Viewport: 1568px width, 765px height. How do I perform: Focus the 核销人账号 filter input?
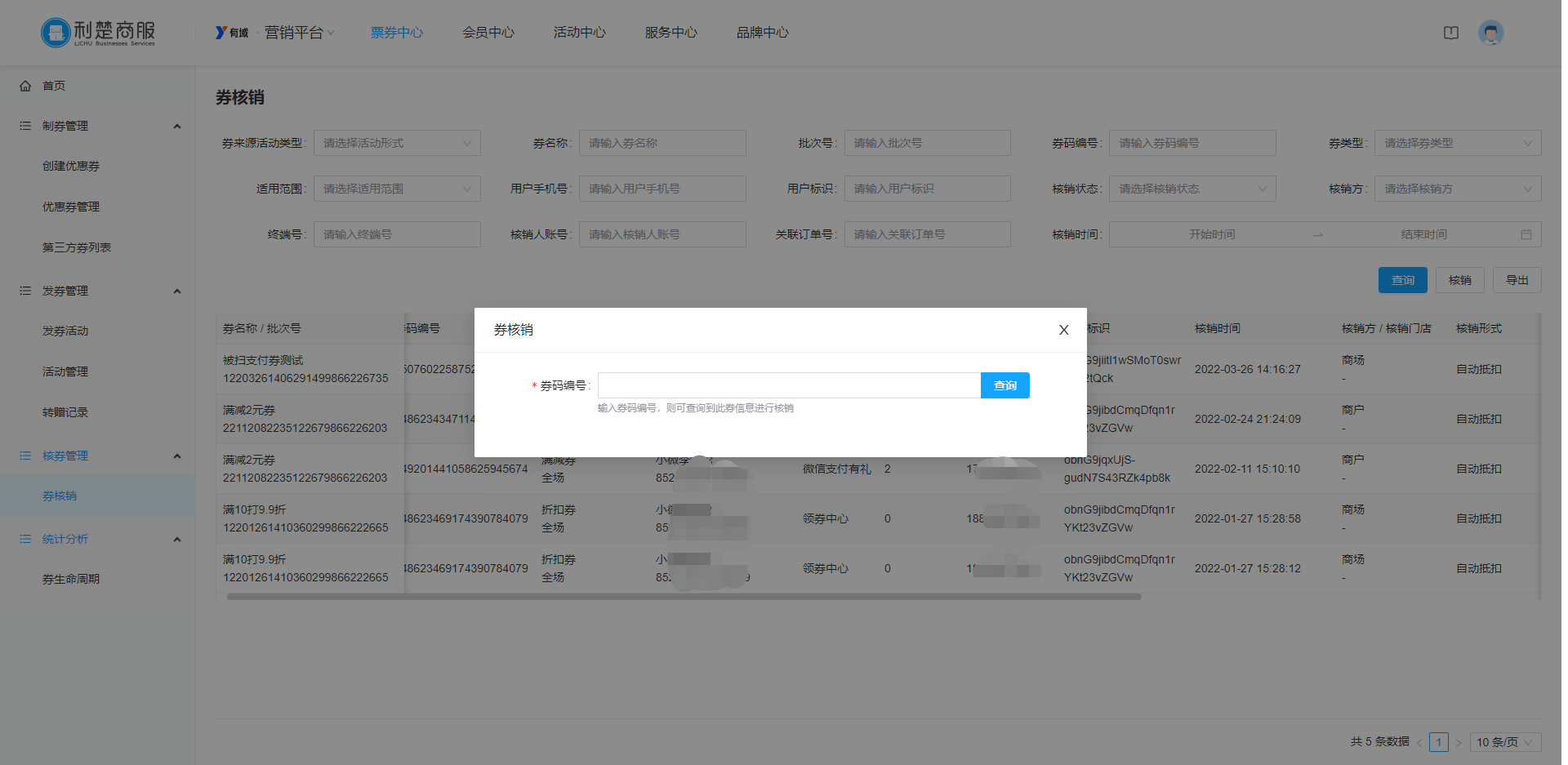[x=662, y=234]
